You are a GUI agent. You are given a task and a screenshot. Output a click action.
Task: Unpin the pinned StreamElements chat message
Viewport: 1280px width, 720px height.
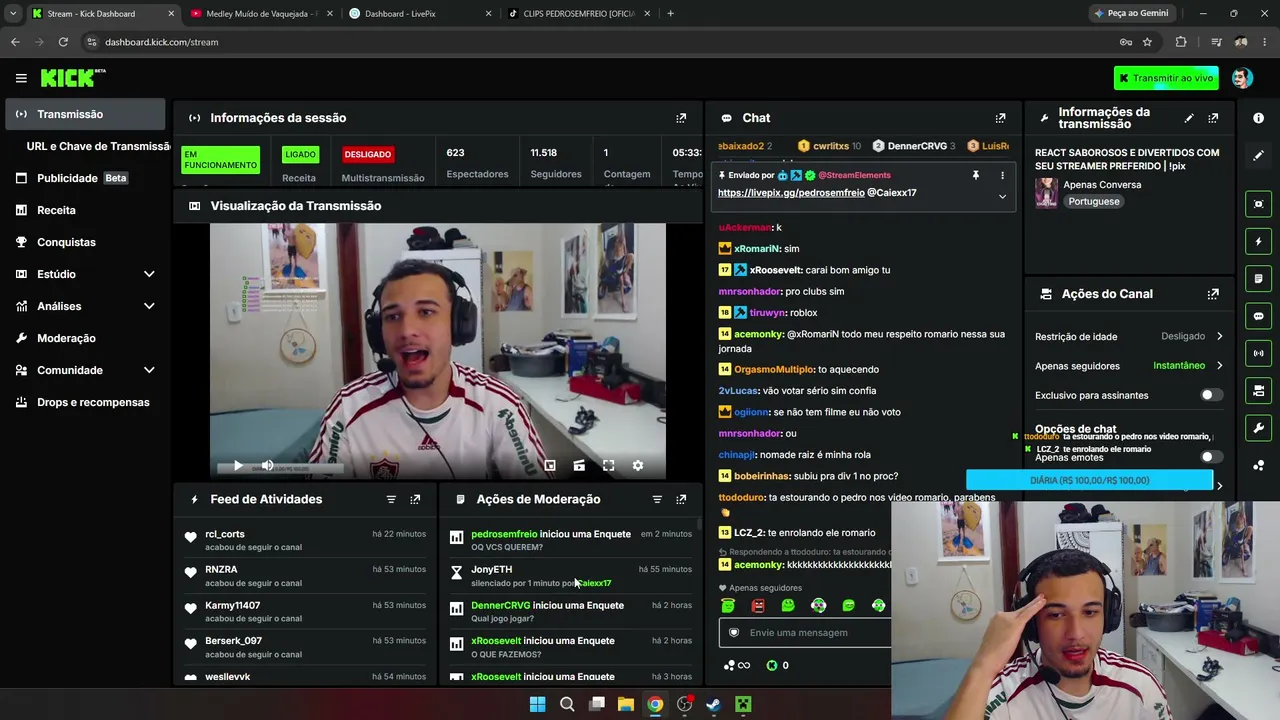click(975, 176)
